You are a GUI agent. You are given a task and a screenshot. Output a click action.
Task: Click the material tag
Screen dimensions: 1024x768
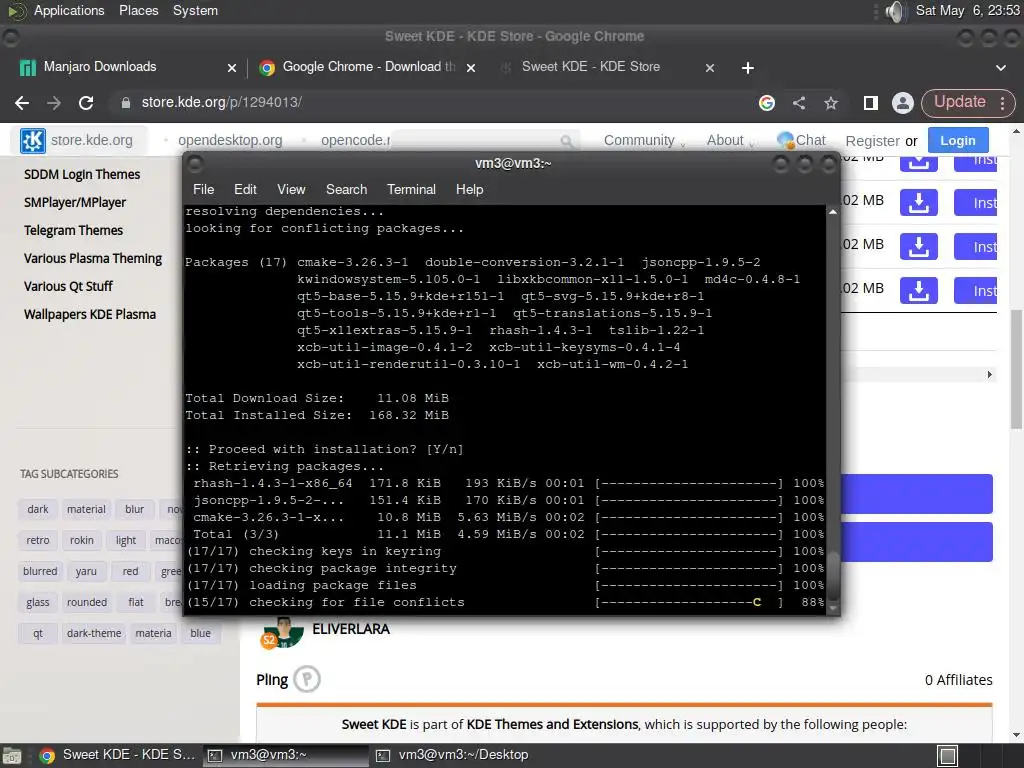coord(86,509)
